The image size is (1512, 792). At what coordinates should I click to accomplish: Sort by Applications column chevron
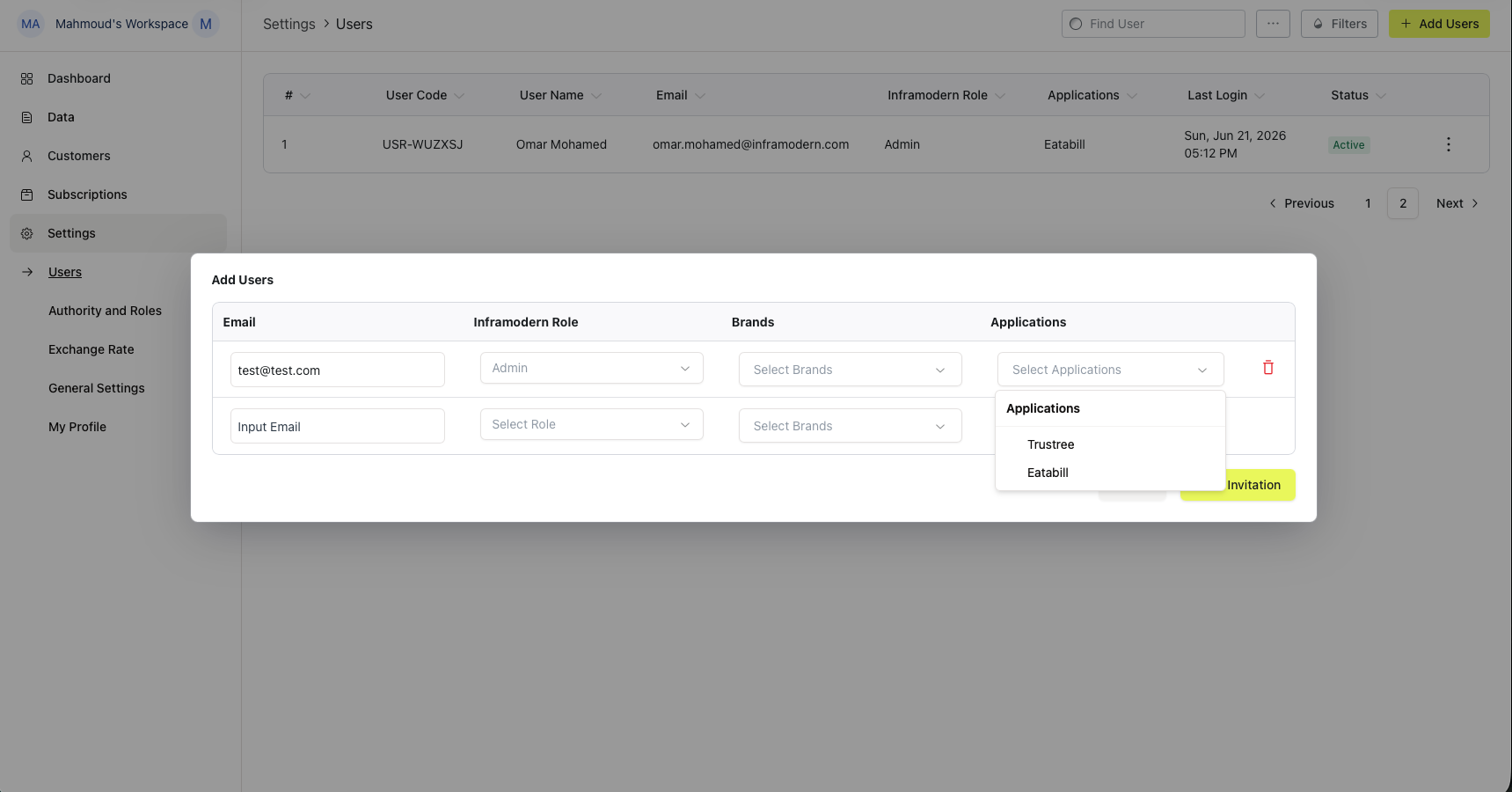click(x=1132, y=96)
